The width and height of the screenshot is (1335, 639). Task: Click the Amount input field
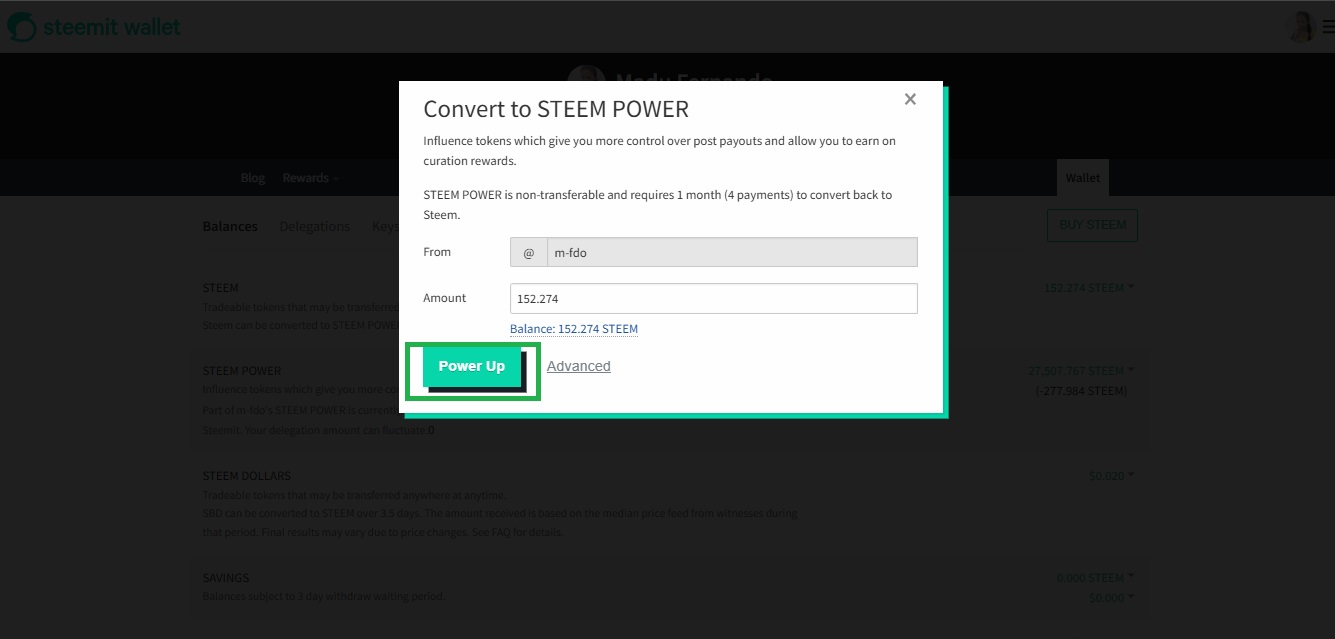coord(714,298)
